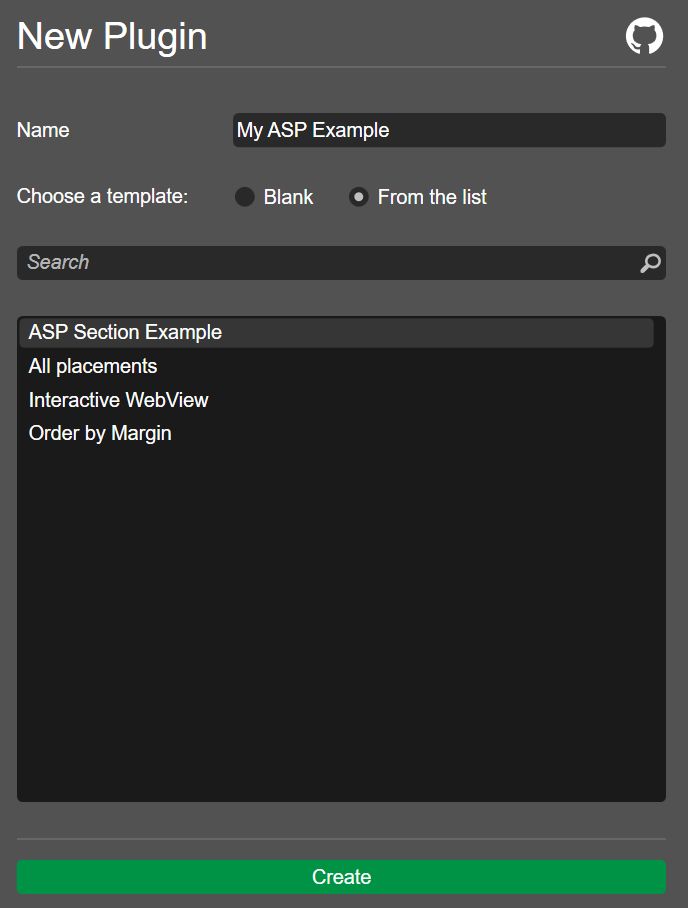Click the magnifier icon in search box

click(x=650, y=263)
